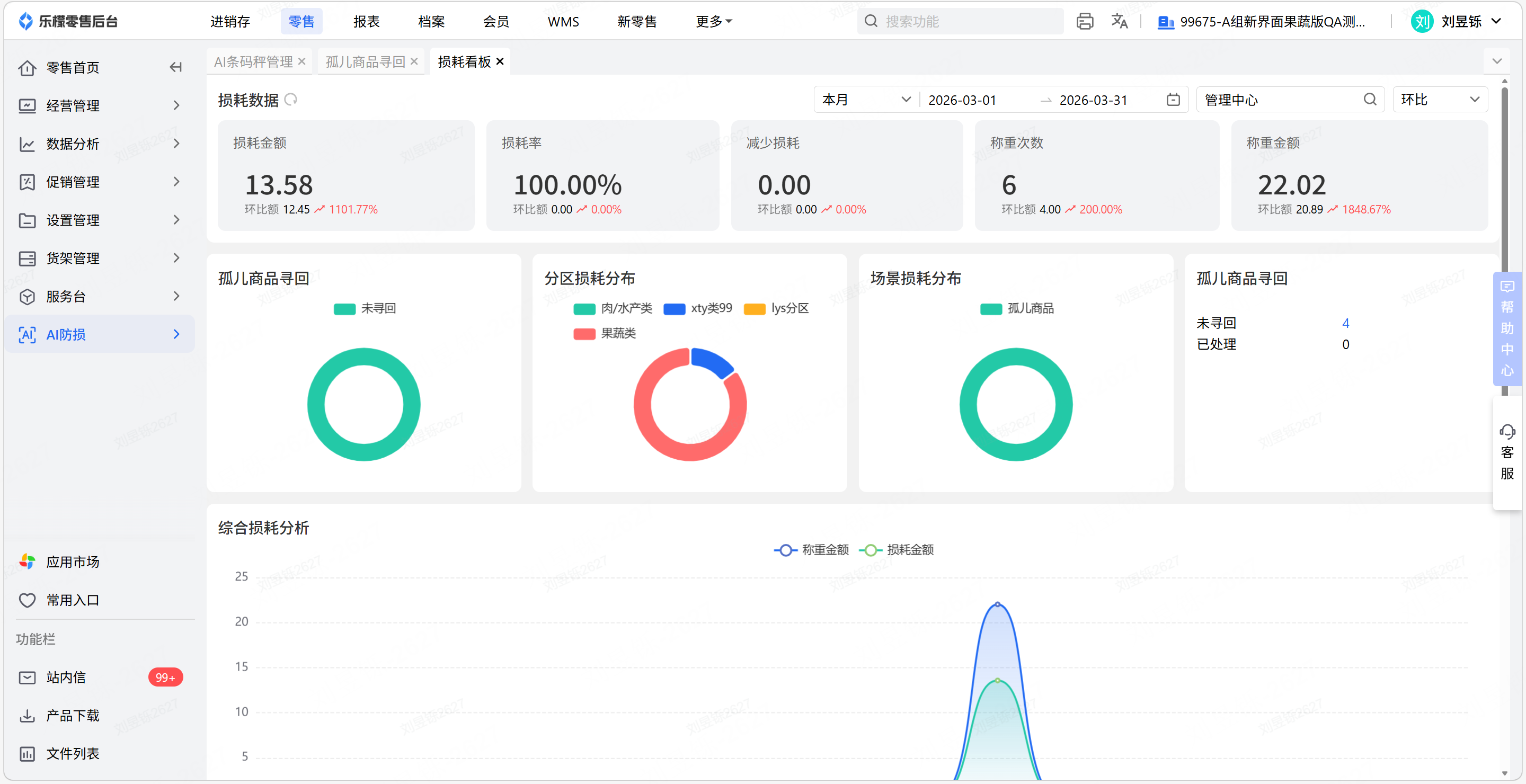Open the 报表 top menu
1526x784 pixels.
click(366, 22)
